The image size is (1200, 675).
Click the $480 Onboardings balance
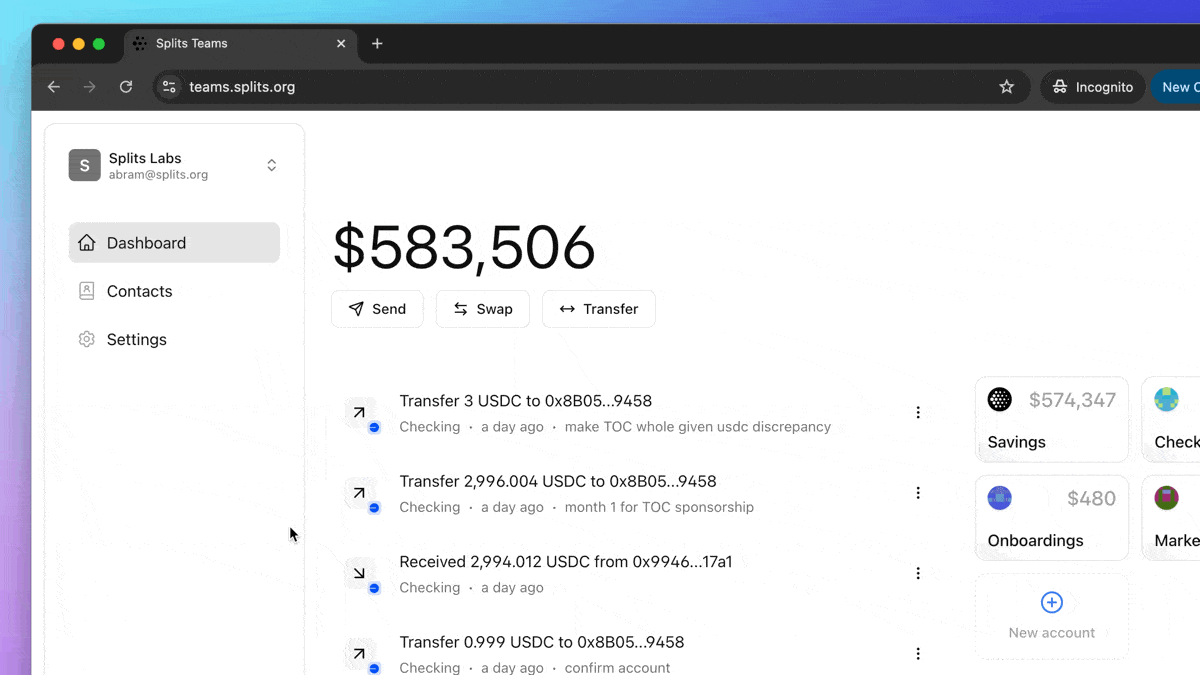pos(1091,498)
